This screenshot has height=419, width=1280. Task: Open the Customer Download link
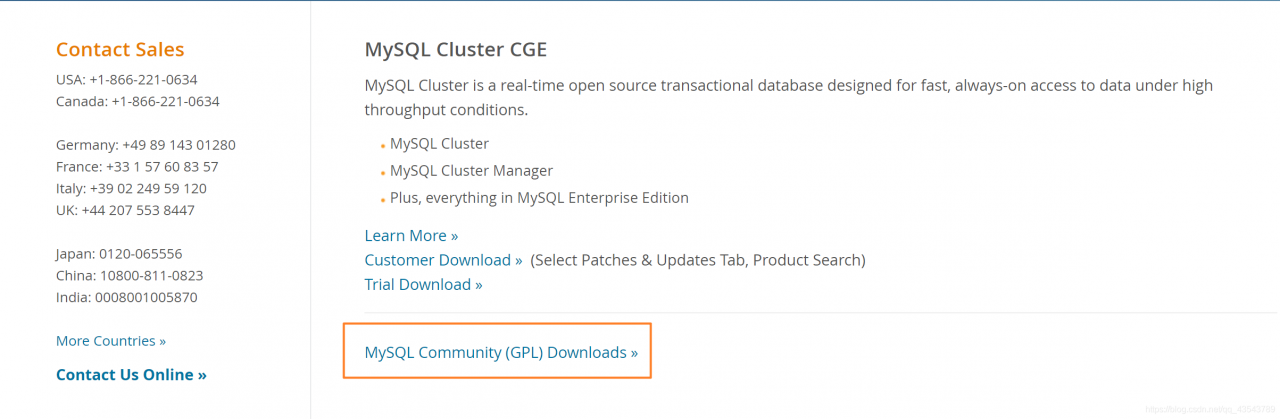click(x=443, y=260)
